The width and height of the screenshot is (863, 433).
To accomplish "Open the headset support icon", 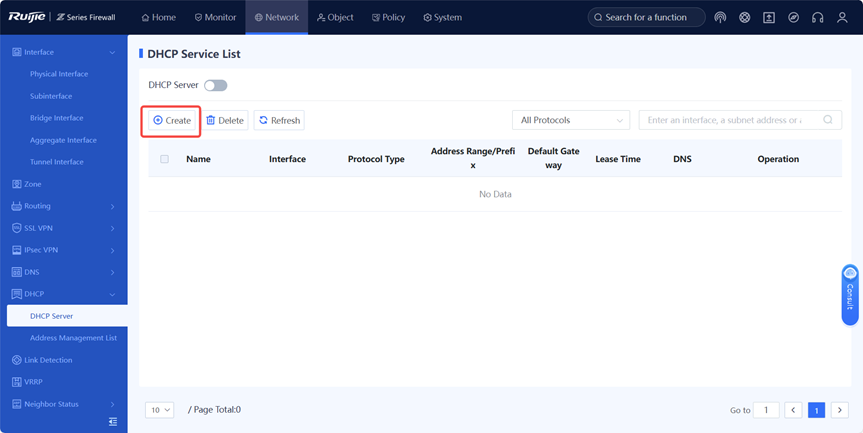I will click(818, 18).
